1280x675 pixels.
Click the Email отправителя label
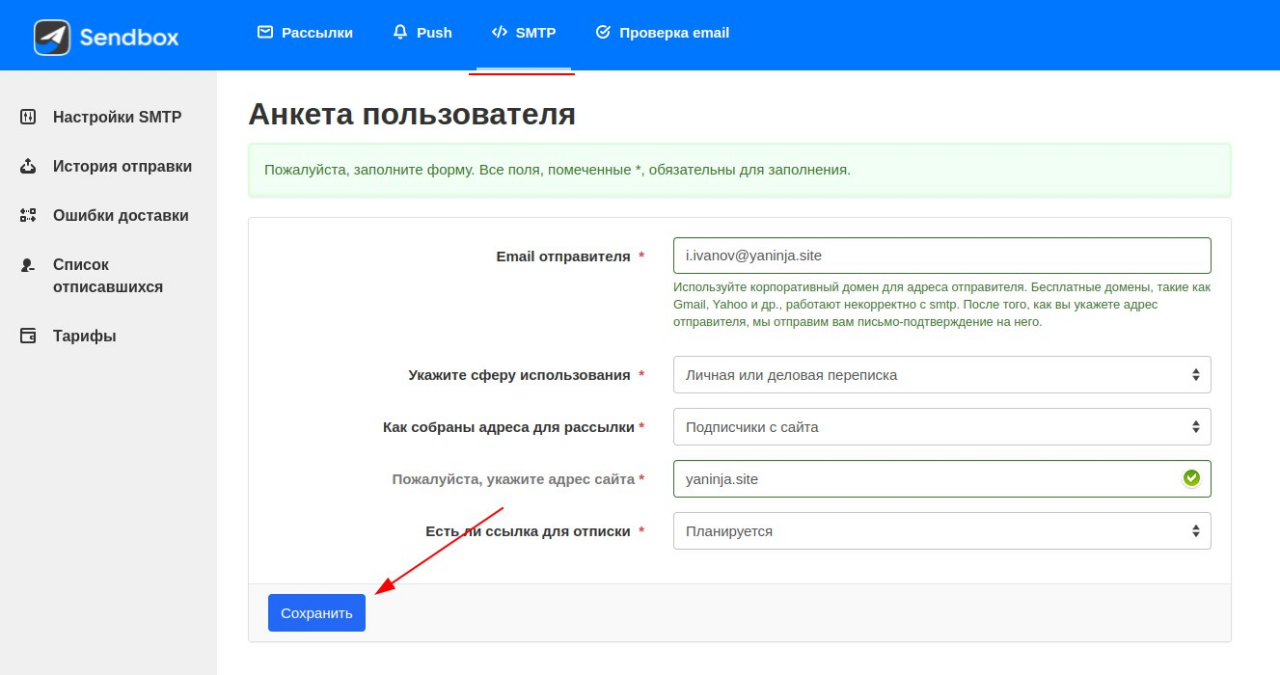click(563, 256)
